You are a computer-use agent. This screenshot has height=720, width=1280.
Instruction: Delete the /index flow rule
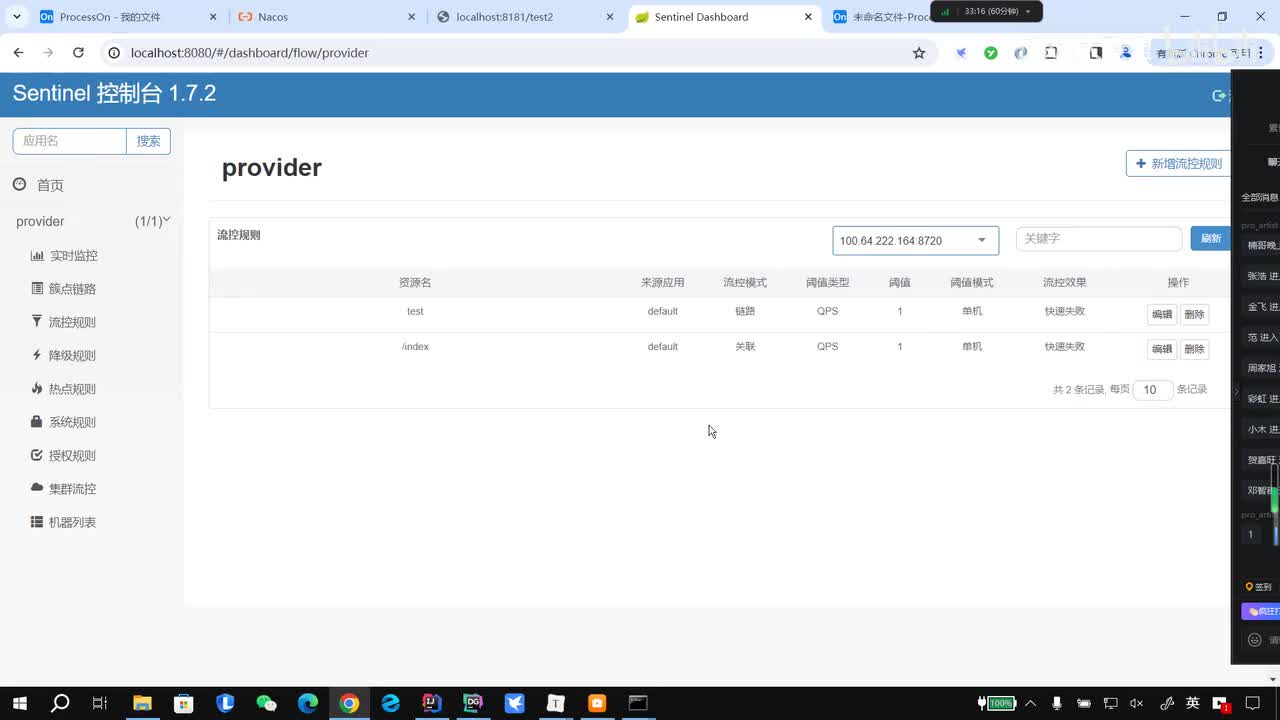click(1194, 349)
